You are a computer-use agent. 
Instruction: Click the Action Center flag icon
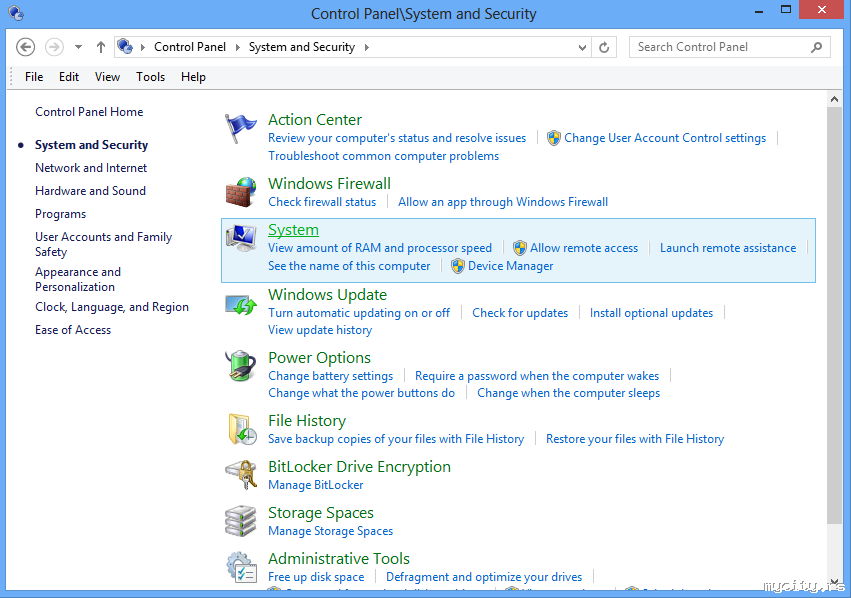point(240,129)
